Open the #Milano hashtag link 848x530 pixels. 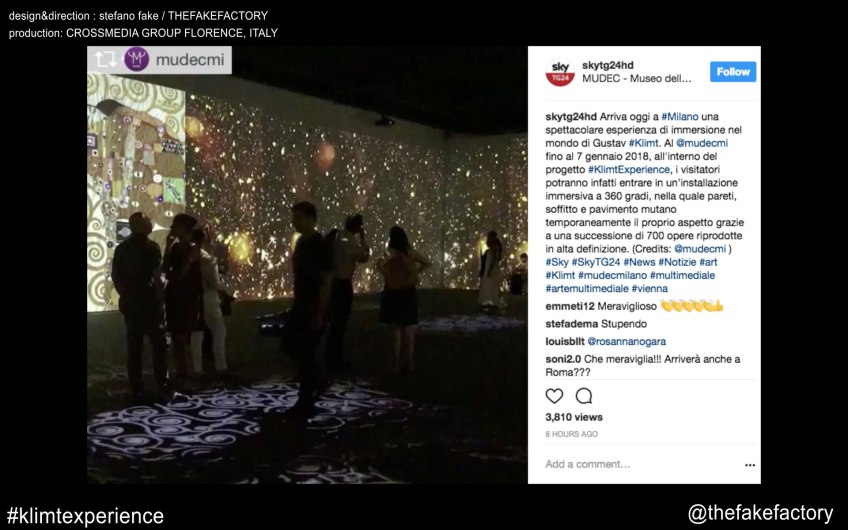click(x=680, y=117)
